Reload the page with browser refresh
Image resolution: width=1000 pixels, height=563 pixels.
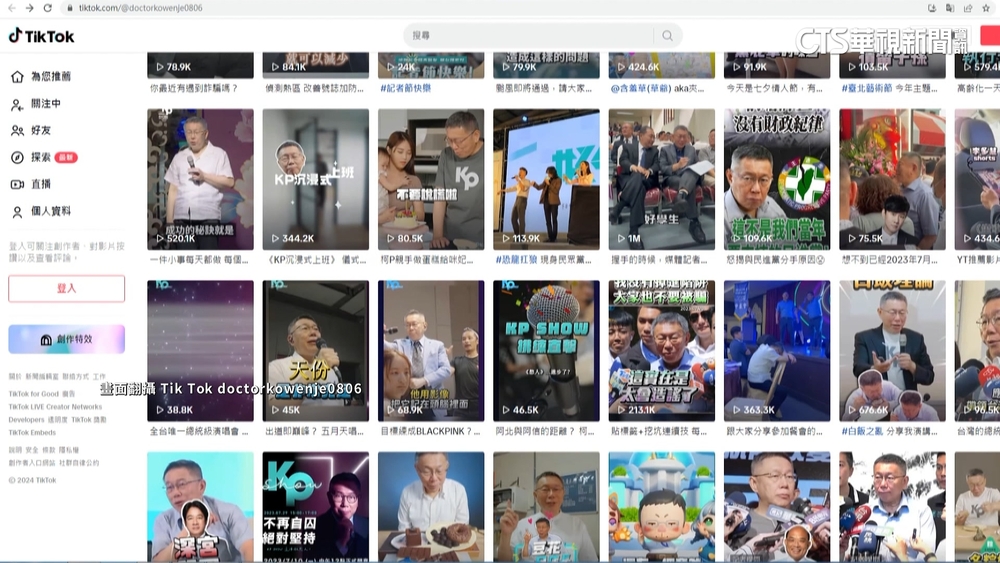point(47,8)
